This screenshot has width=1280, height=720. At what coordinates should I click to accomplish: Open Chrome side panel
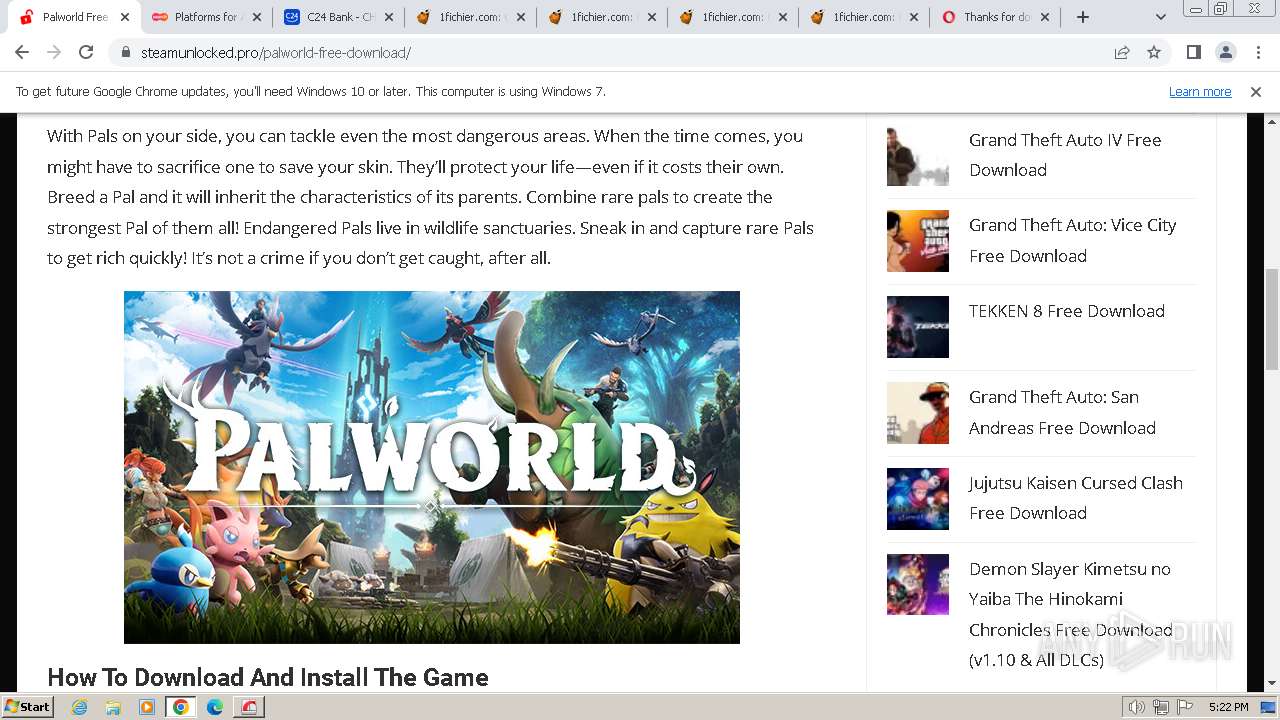pyautogui.click(x=1193, y=52)
